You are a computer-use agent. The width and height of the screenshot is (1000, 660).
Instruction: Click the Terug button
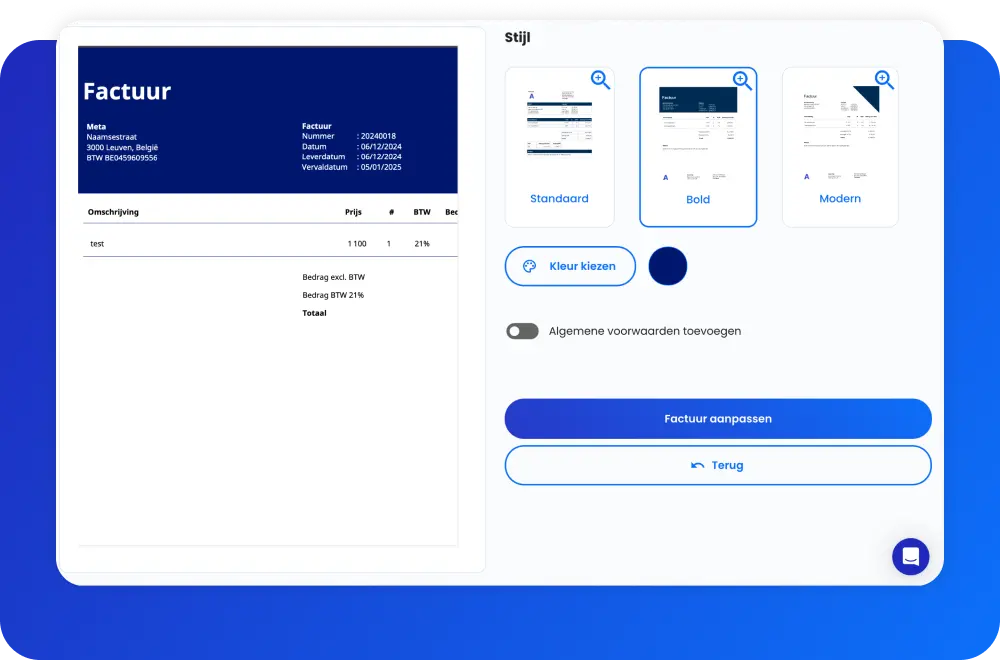718,464
